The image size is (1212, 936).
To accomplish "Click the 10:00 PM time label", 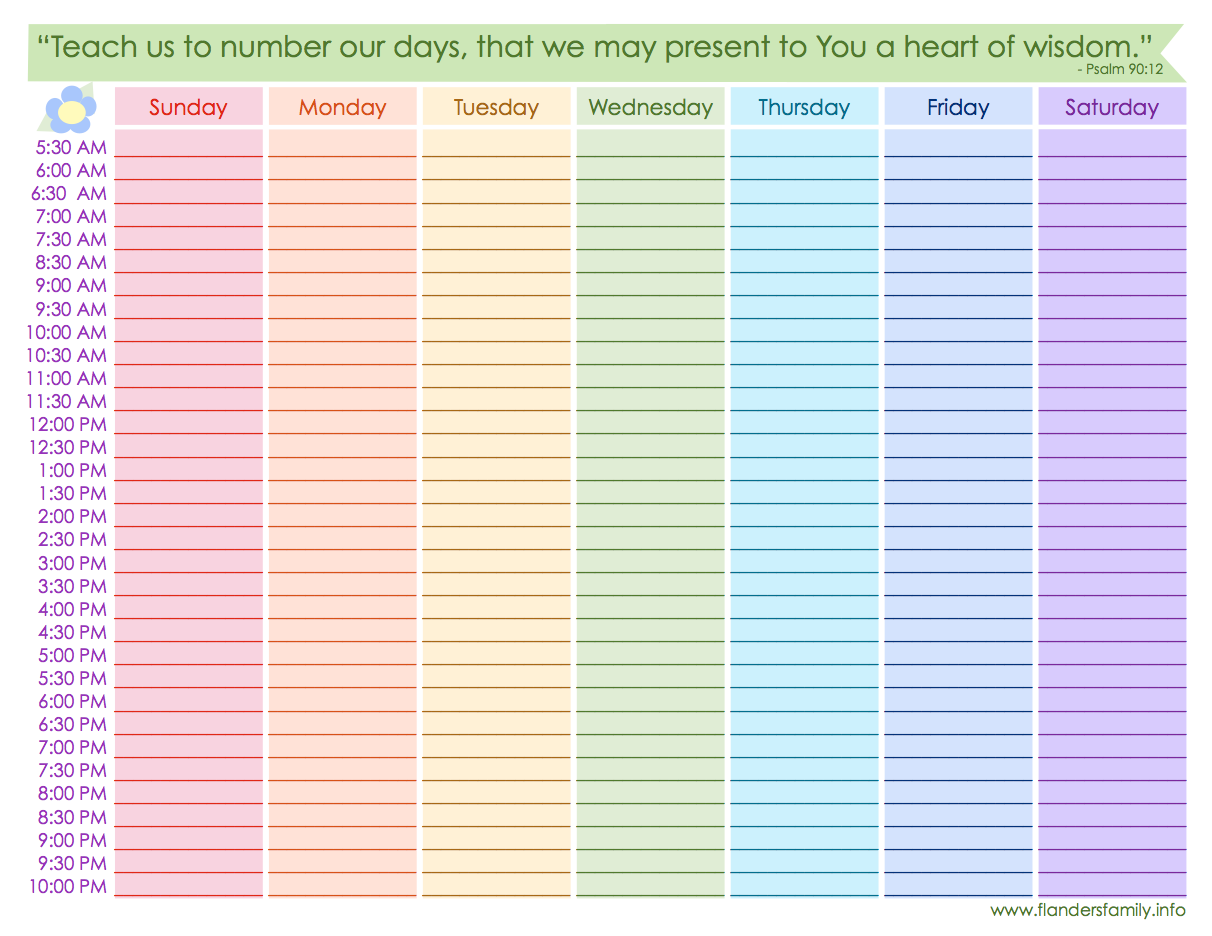I will [66, 886].
